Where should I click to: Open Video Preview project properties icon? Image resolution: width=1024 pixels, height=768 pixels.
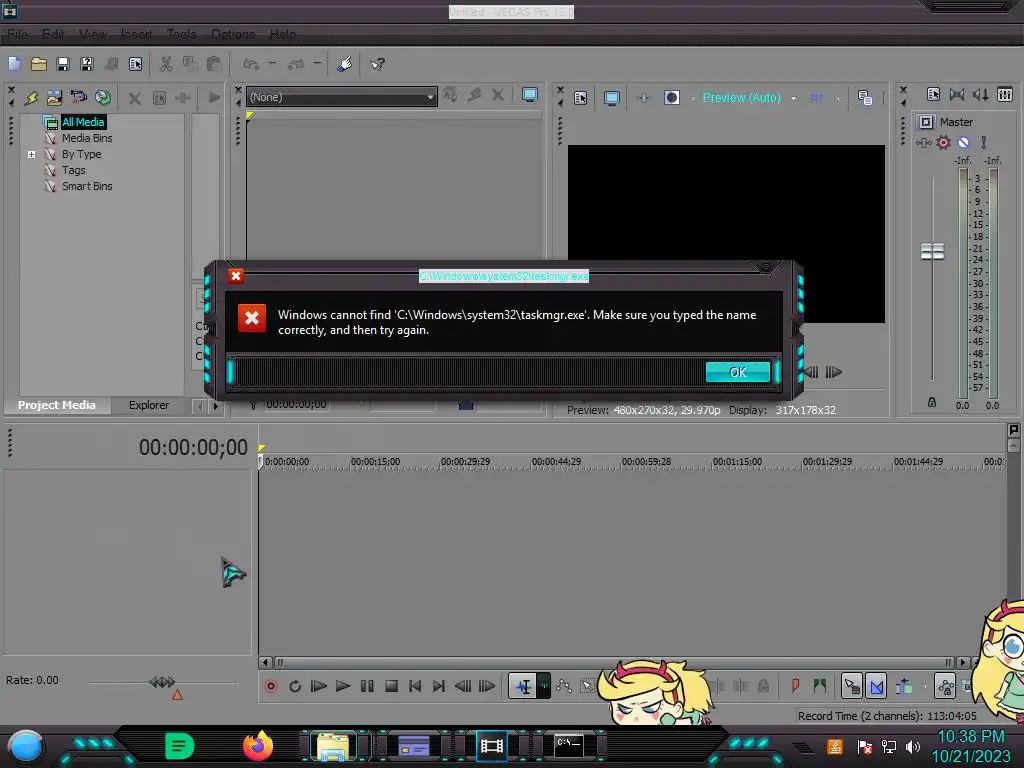(580, 98)
